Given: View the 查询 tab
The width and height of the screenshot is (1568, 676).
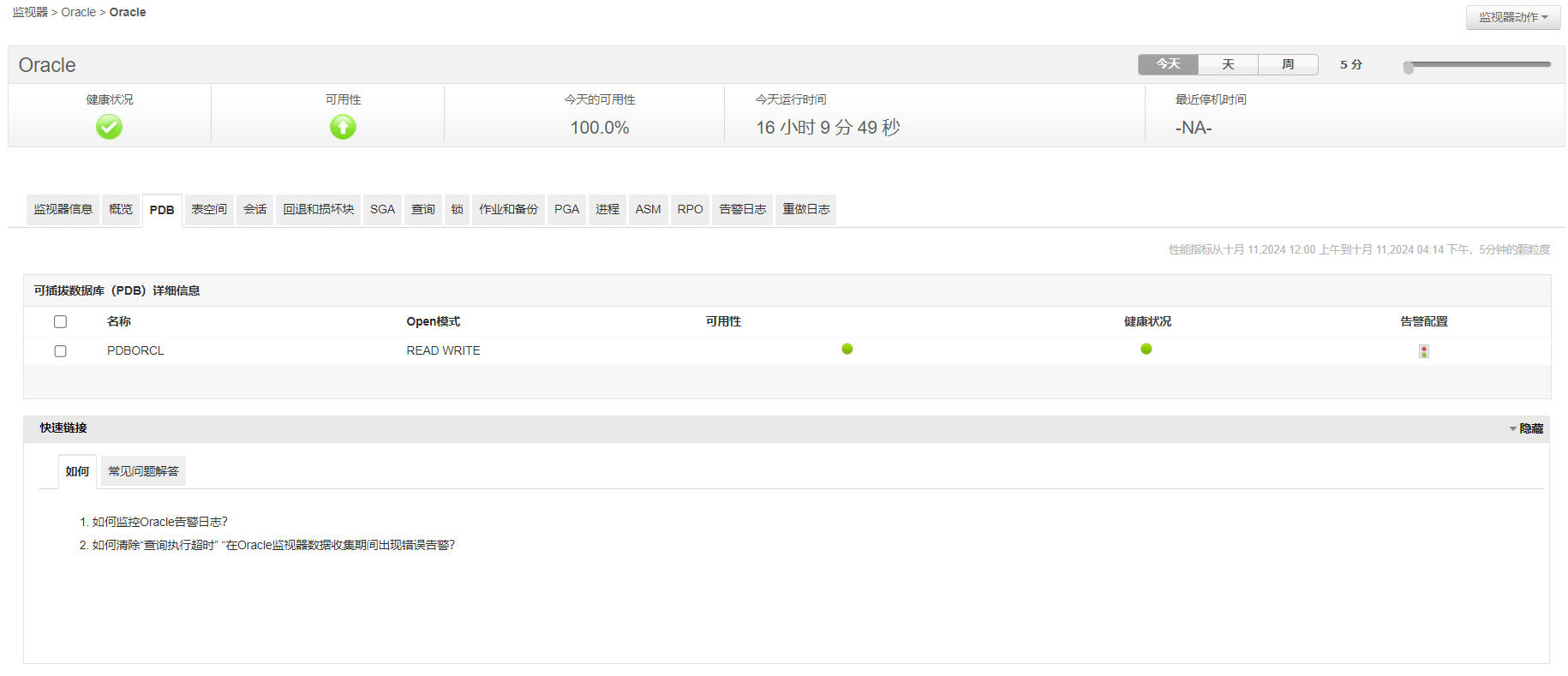Looking at the screenshot, I should [423, 210].
